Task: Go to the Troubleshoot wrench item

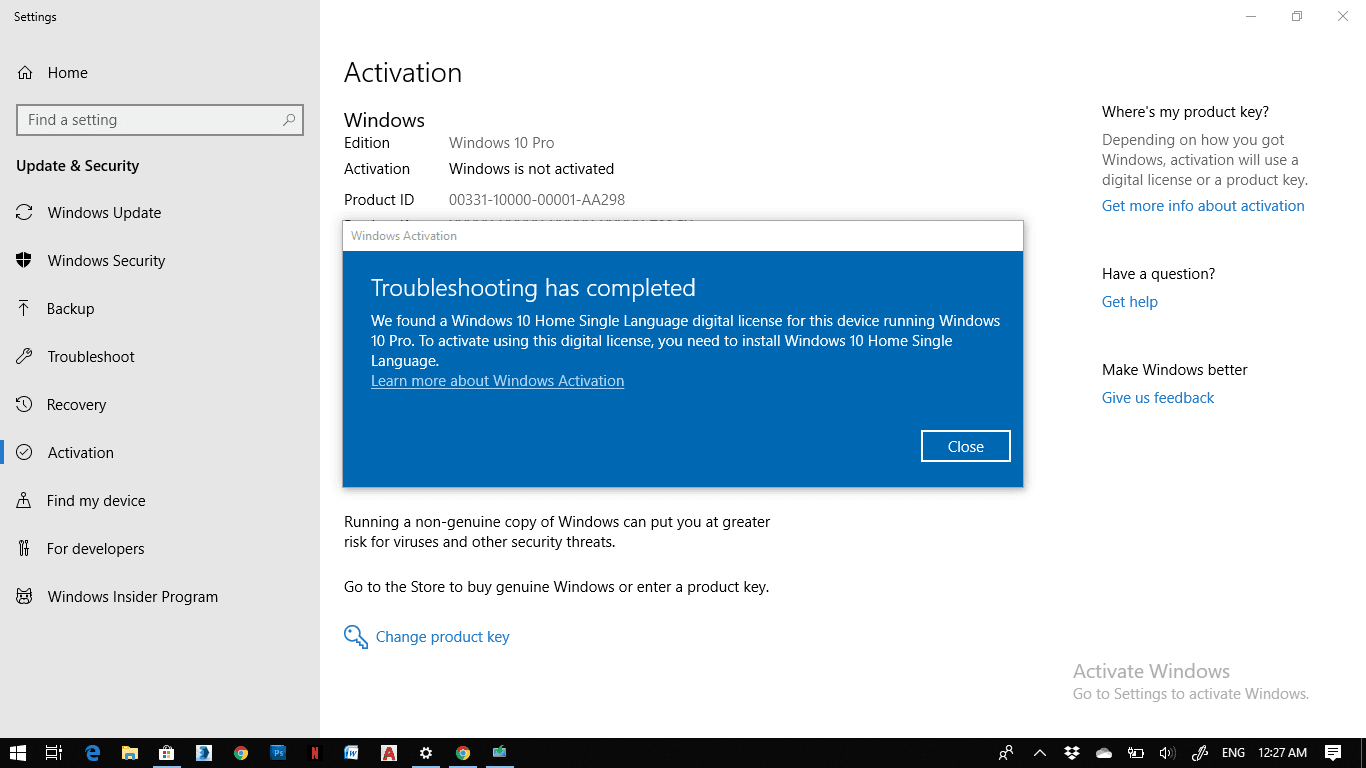Action: [x=24, y=356]
